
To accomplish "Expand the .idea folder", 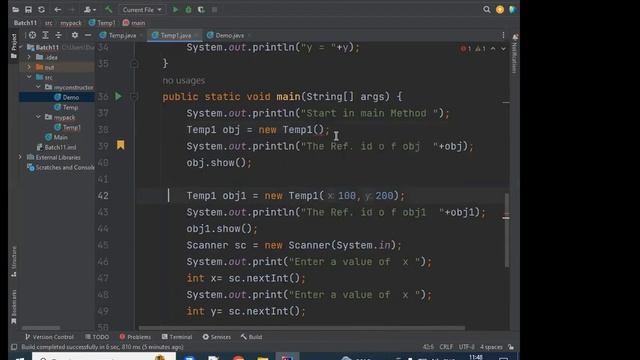I will (29, 57).
